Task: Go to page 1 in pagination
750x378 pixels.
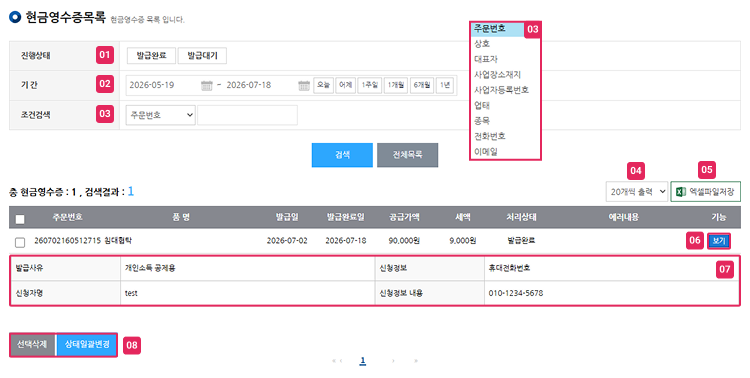Action: point(363,361)
